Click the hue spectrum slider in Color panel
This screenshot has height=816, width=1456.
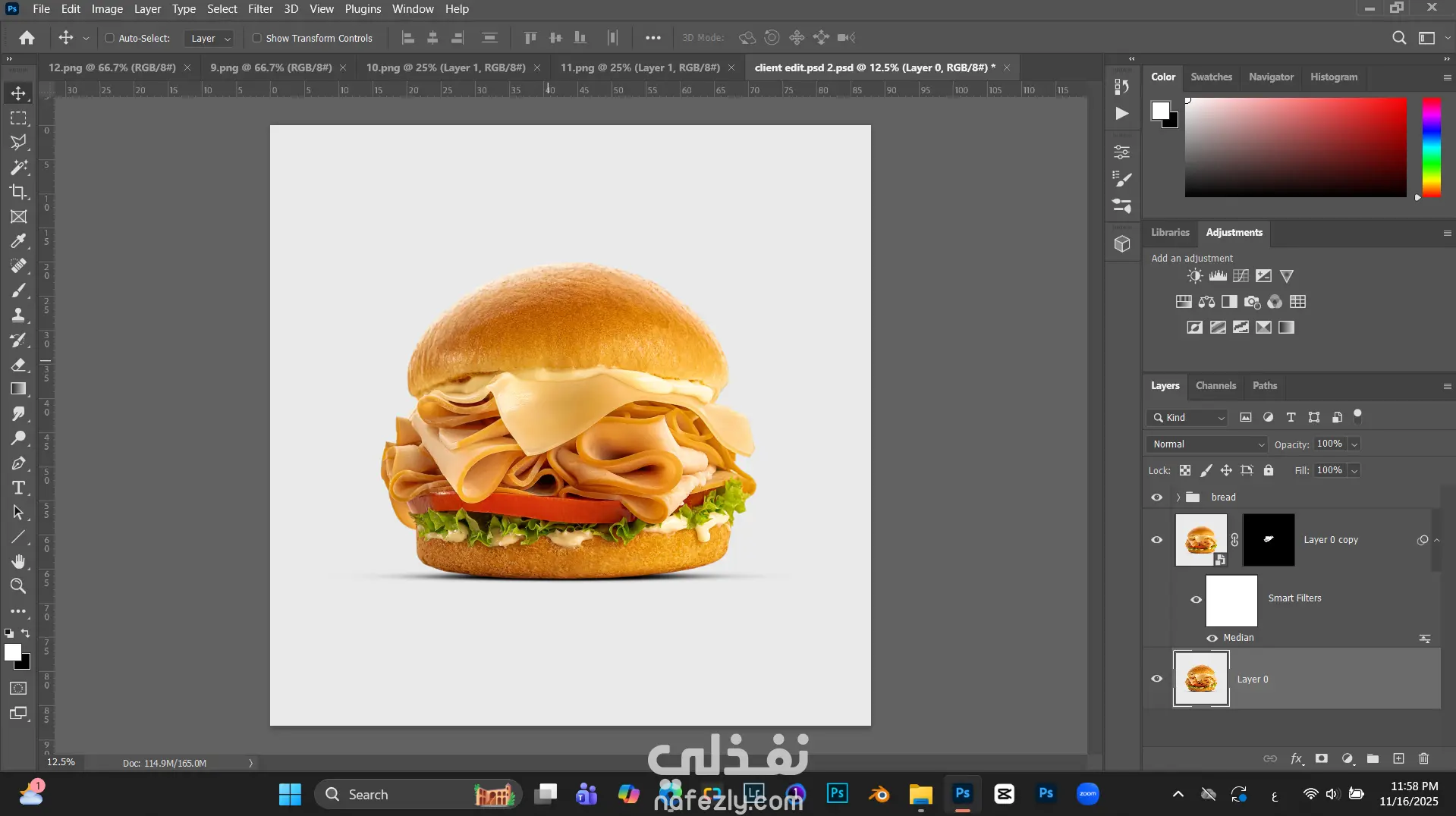click(1431, 147)
